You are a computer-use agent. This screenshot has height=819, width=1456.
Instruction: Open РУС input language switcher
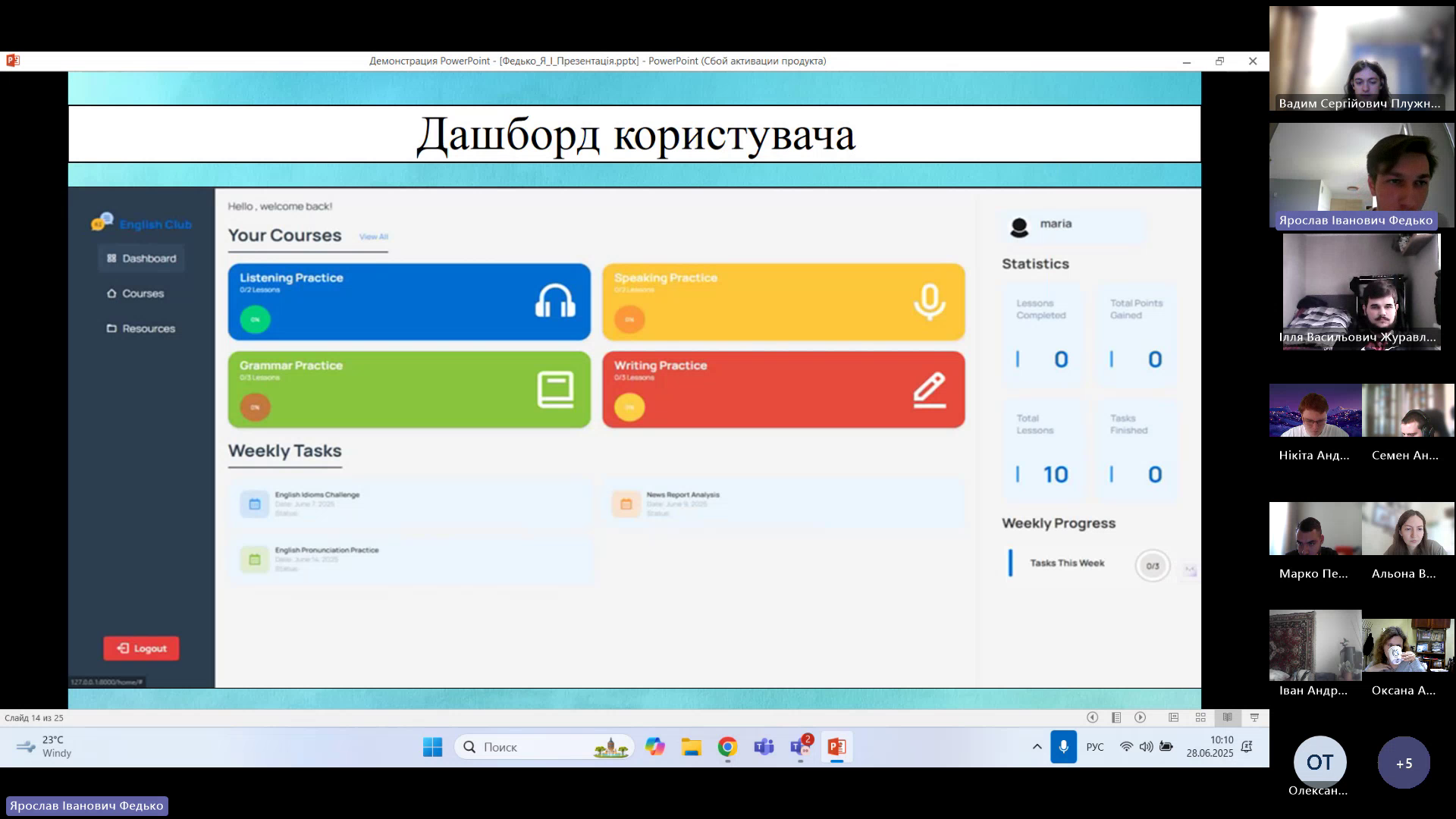point(1094,747)
